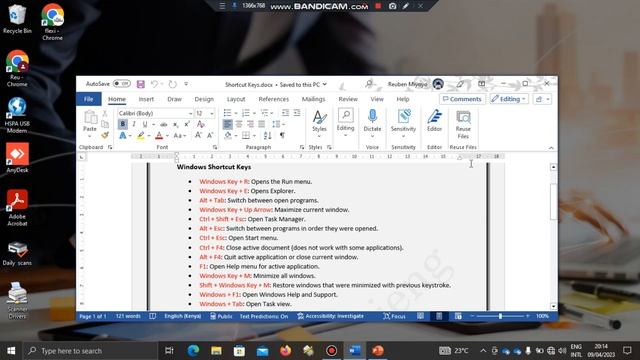Apply yellow text highlight color
This screenshot has width=640, height=360.
coord(141,136)
